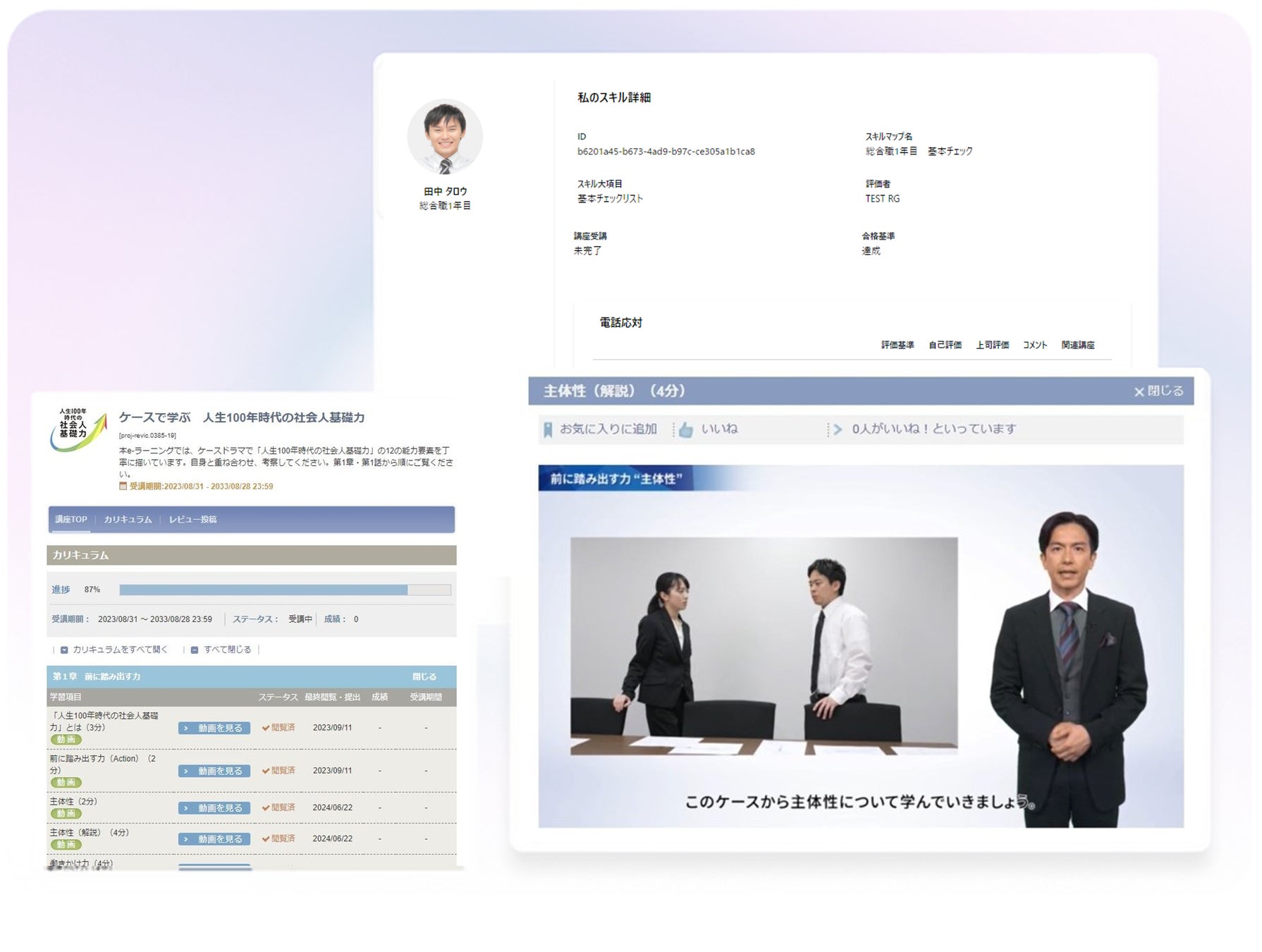The width and height of the screenshot is (1262, 952).
Task: Click the 上司評価 column header
Action: click(x=993, y=346)
